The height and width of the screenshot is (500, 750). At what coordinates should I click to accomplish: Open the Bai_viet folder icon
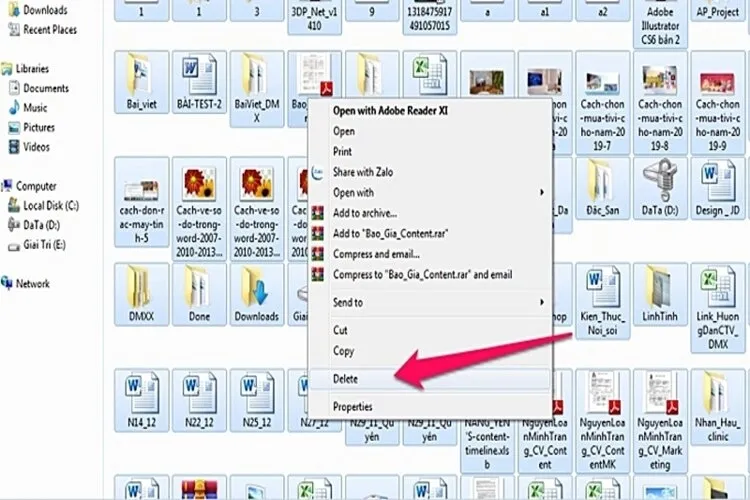141,76
